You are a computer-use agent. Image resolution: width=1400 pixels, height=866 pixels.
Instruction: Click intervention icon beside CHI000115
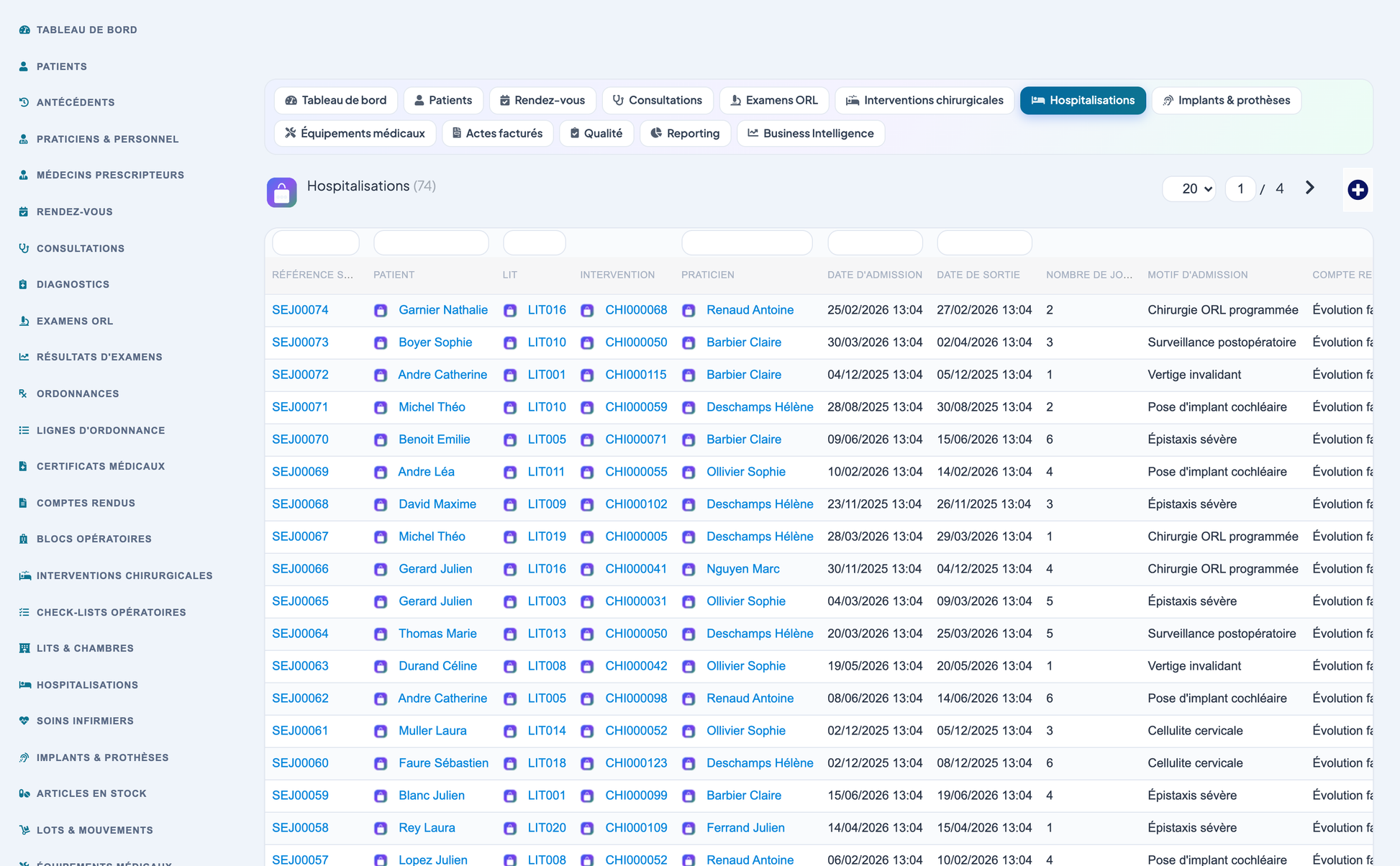pyautogui.click(x=587, y=375)
